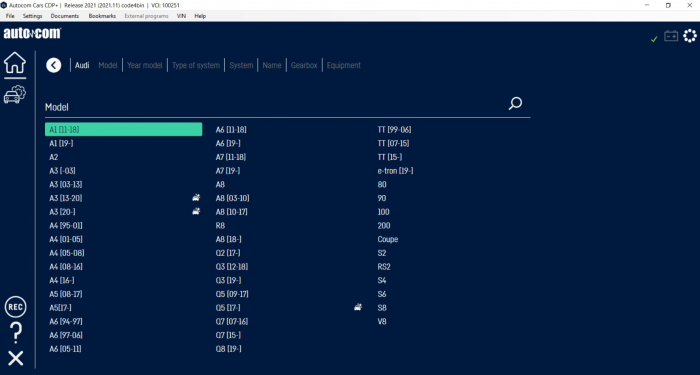The image size is (700, 375).
Task: Select model A4 [16-]
Action: coord(62,280)
